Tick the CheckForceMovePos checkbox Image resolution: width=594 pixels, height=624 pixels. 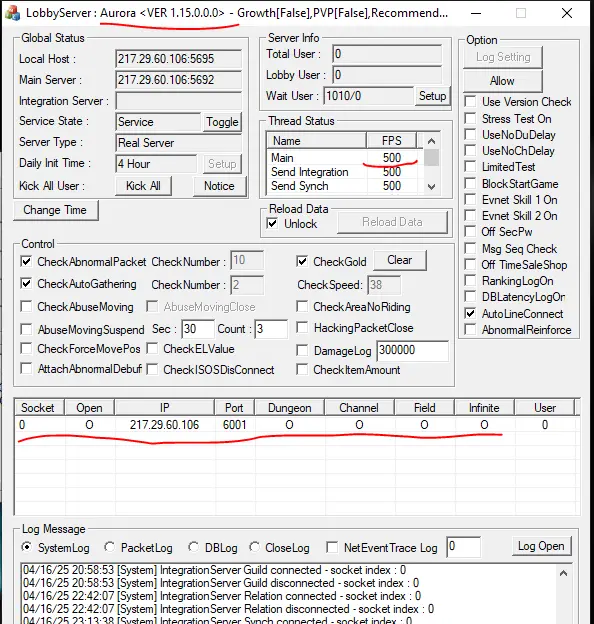tap(26, 349)
